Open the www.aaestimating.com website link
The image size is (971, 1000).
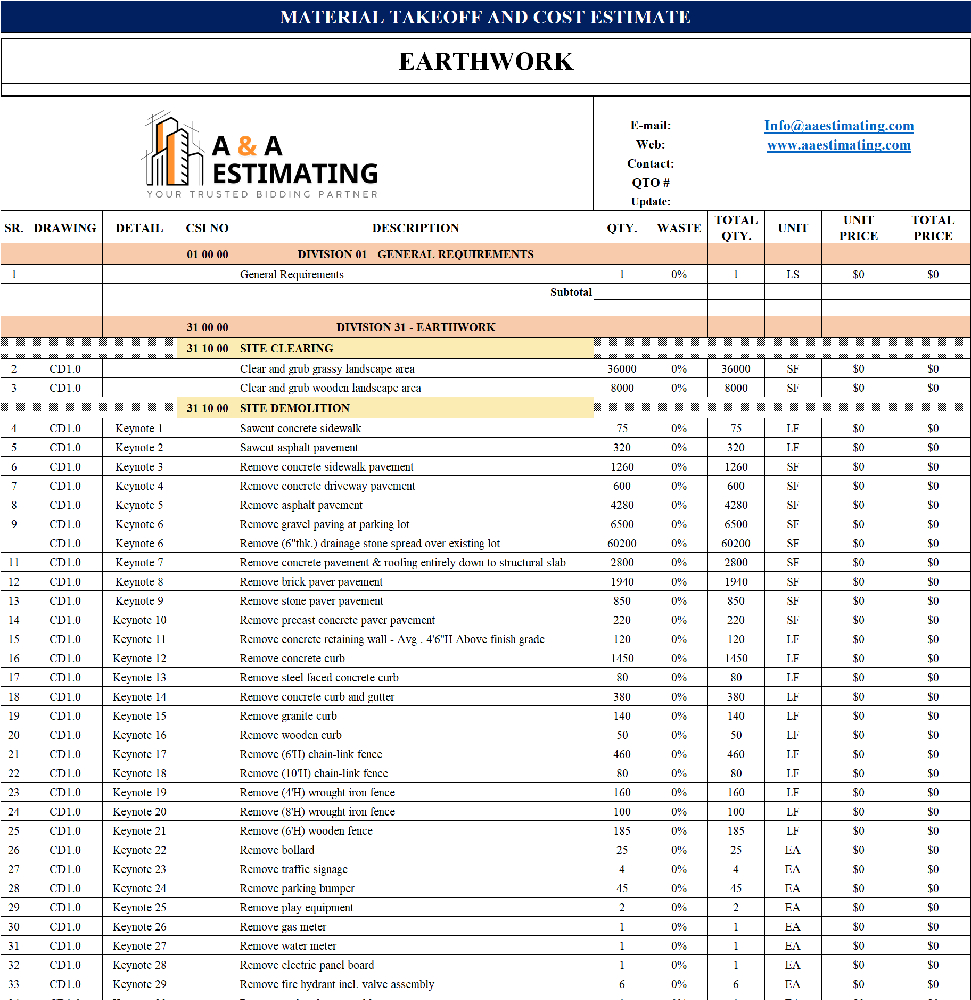(838, 145)
